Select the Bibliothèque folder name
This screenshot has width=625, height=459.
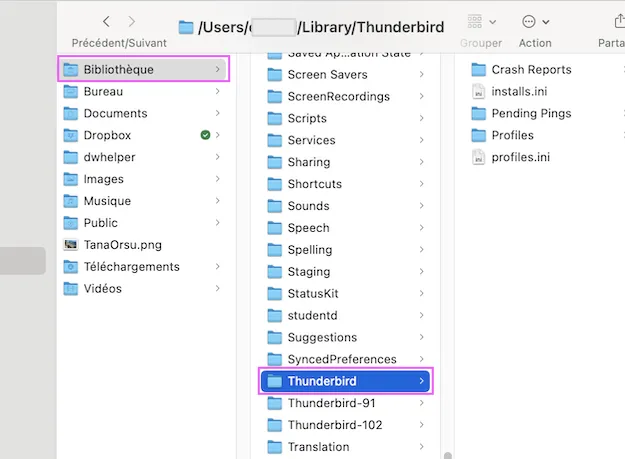tap(118, 70)
